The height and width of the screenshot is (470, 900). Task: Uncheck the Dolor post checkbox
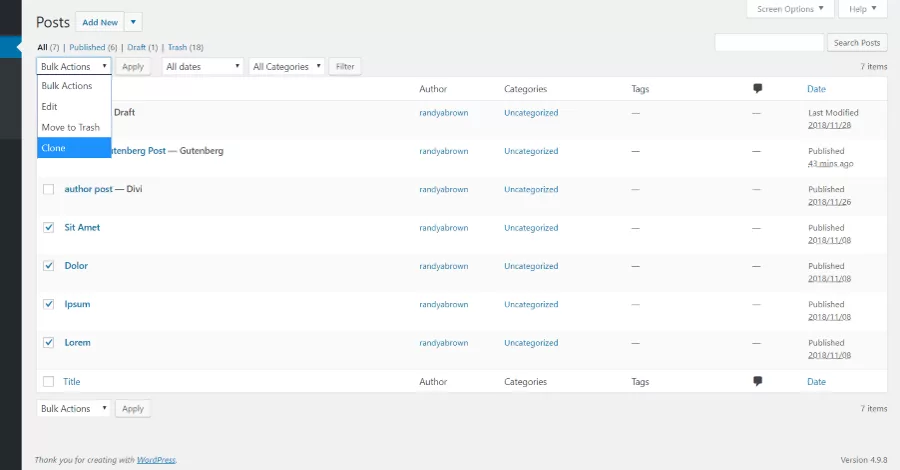coord(48,266)
